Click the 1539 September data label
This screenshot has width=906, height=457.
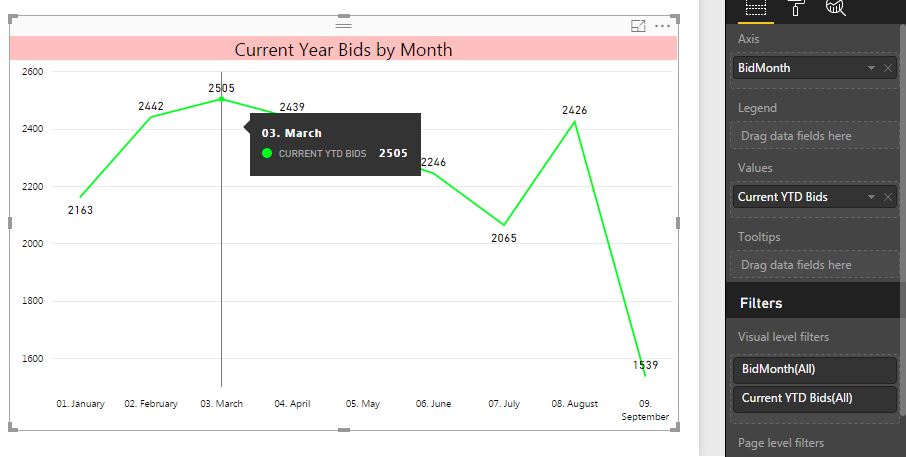645,365
